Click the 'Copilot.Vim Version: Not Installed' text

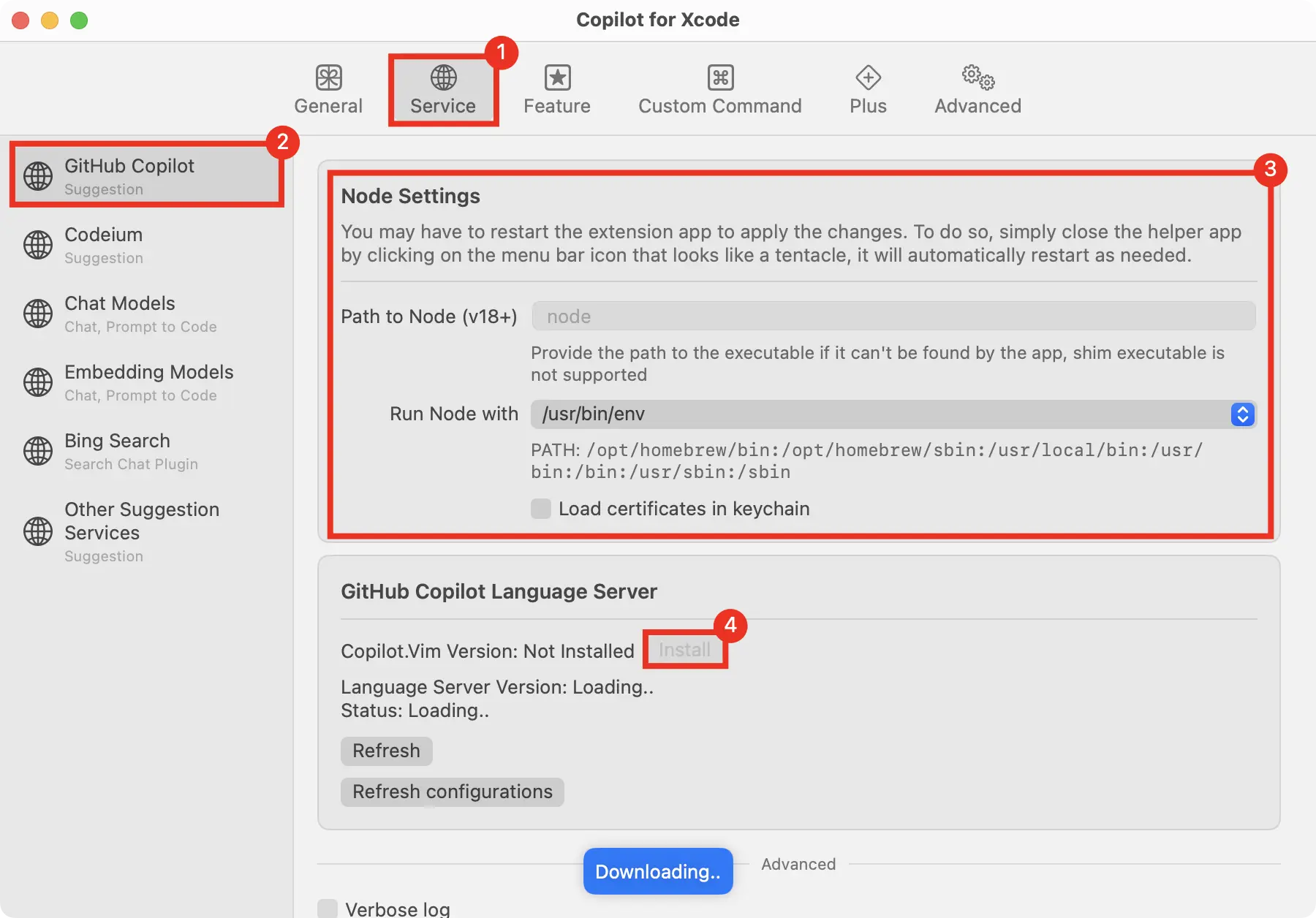pos(488,651)
